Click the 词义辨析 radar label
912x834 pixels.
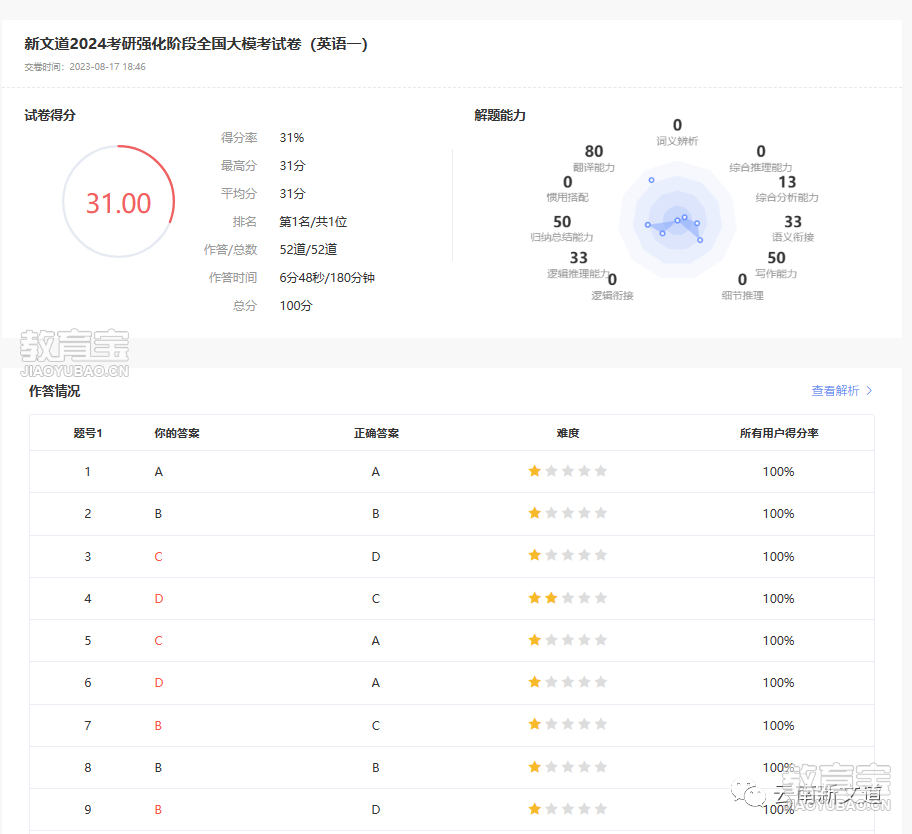pyautogui.click(x=677, y=141)
